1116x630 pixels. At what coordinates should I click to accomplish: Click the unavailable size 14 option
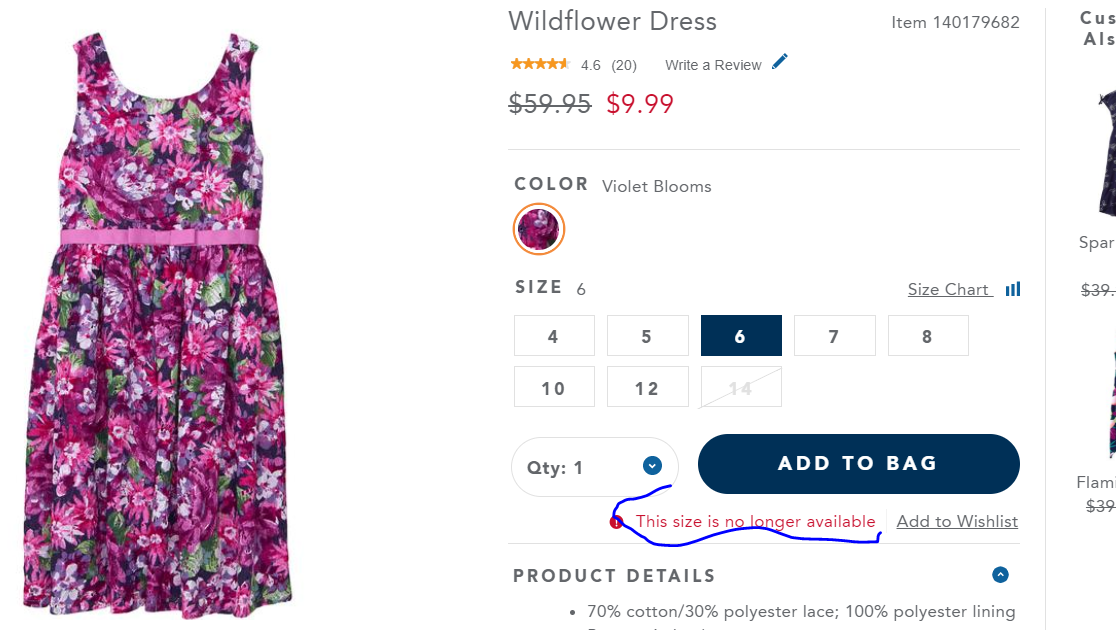(x=741, y=388)
